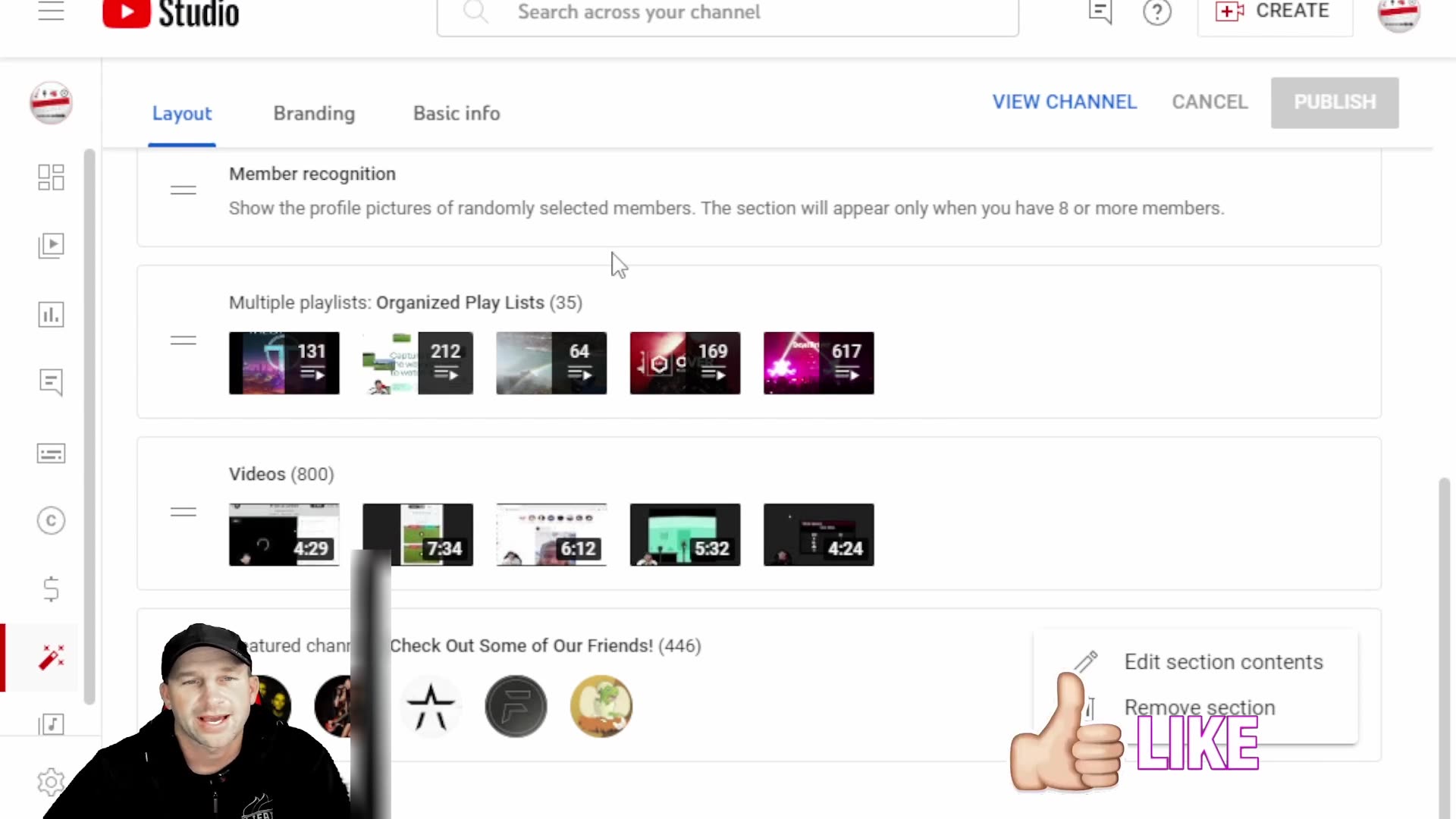
Task: Select Remove section from the menu
Action: 1199,707
